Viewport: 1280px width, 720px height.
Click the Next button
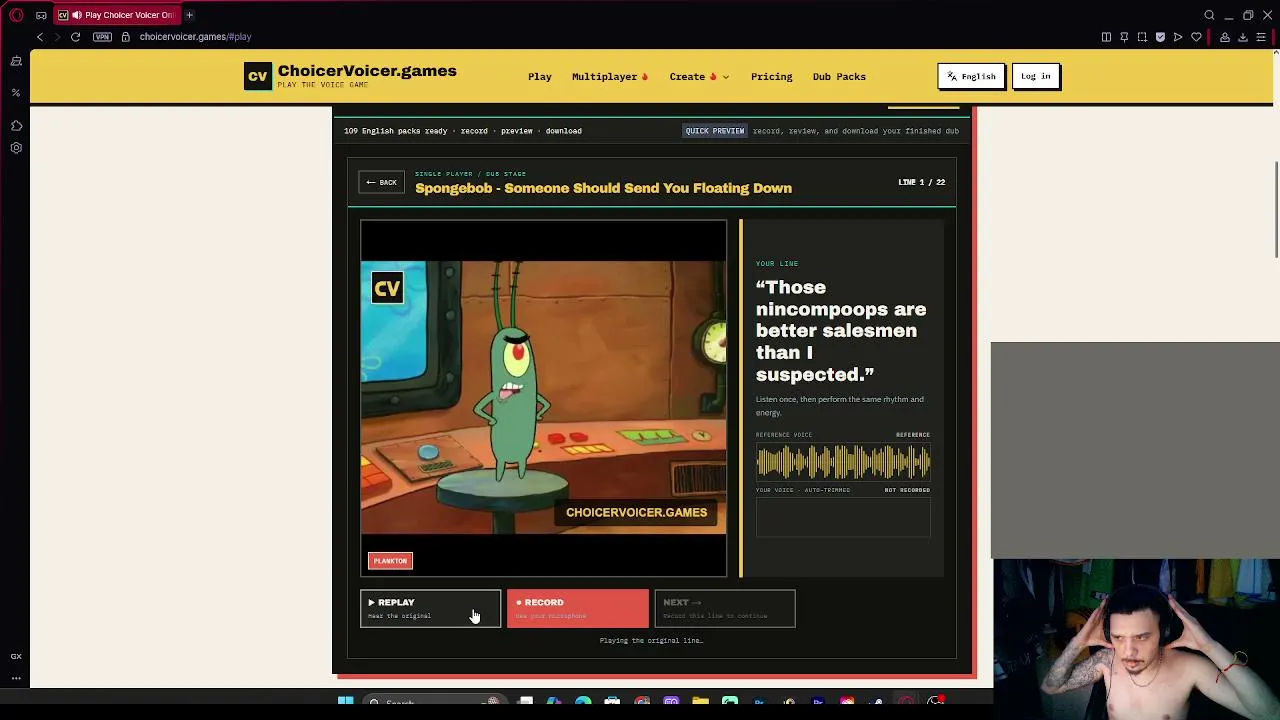coord(725,608)
